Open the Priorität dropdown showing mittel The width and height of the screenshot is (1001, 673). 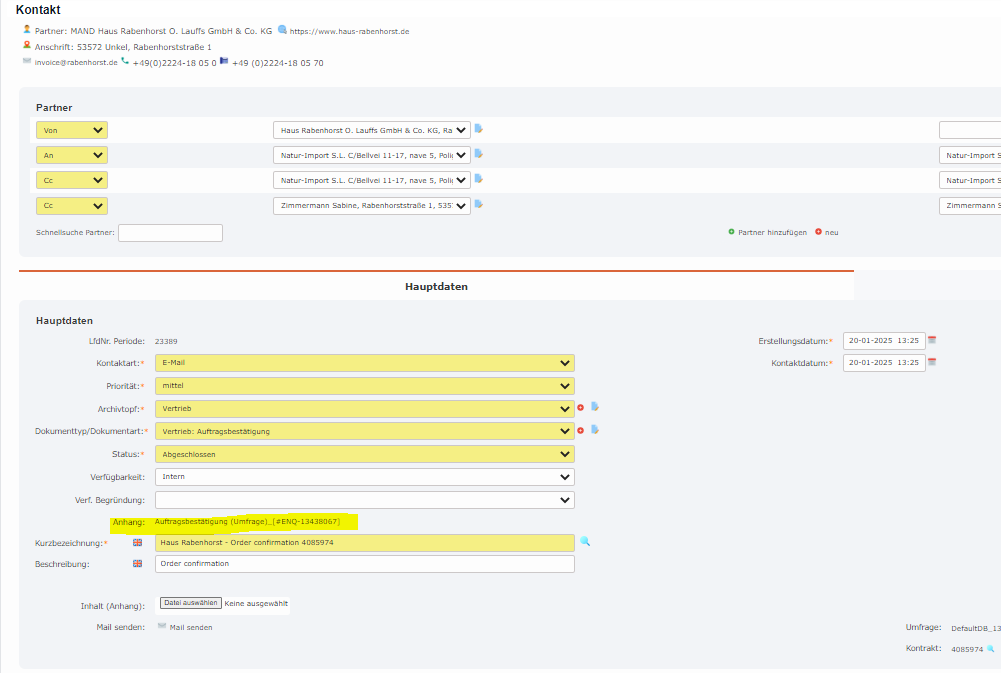coord(364,385)
